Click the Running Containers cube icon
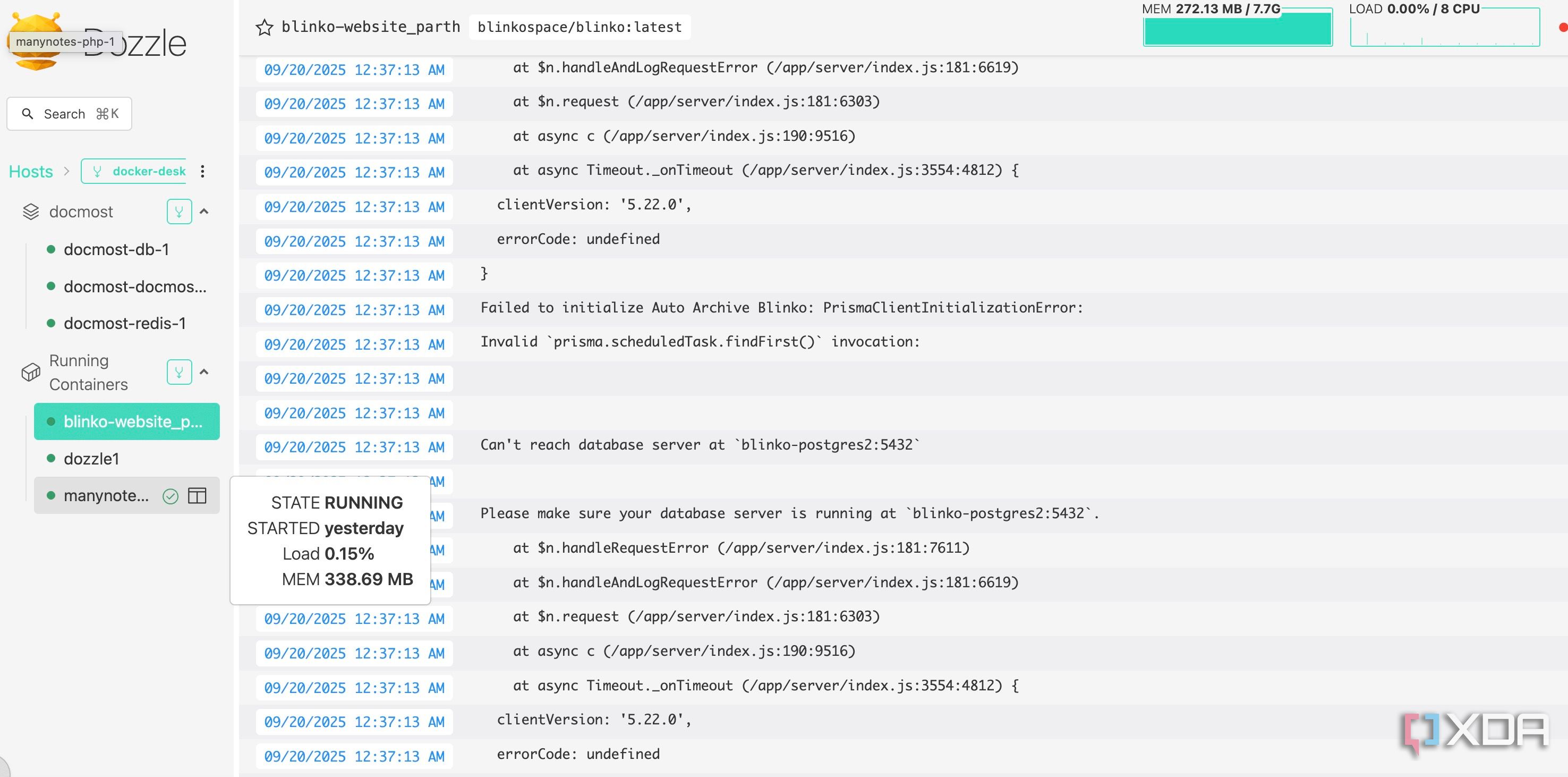The height and width of the screenshot is (777, 1568). [x=30, y=372]
